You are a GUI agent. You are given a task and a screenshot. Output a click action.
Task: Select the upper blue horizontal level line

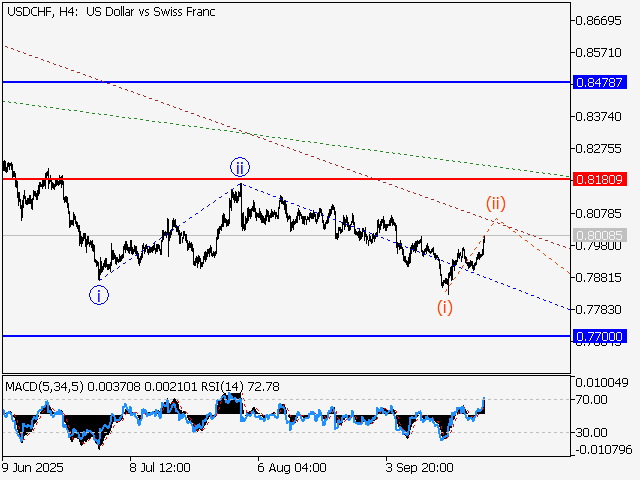tap(300, 81)
